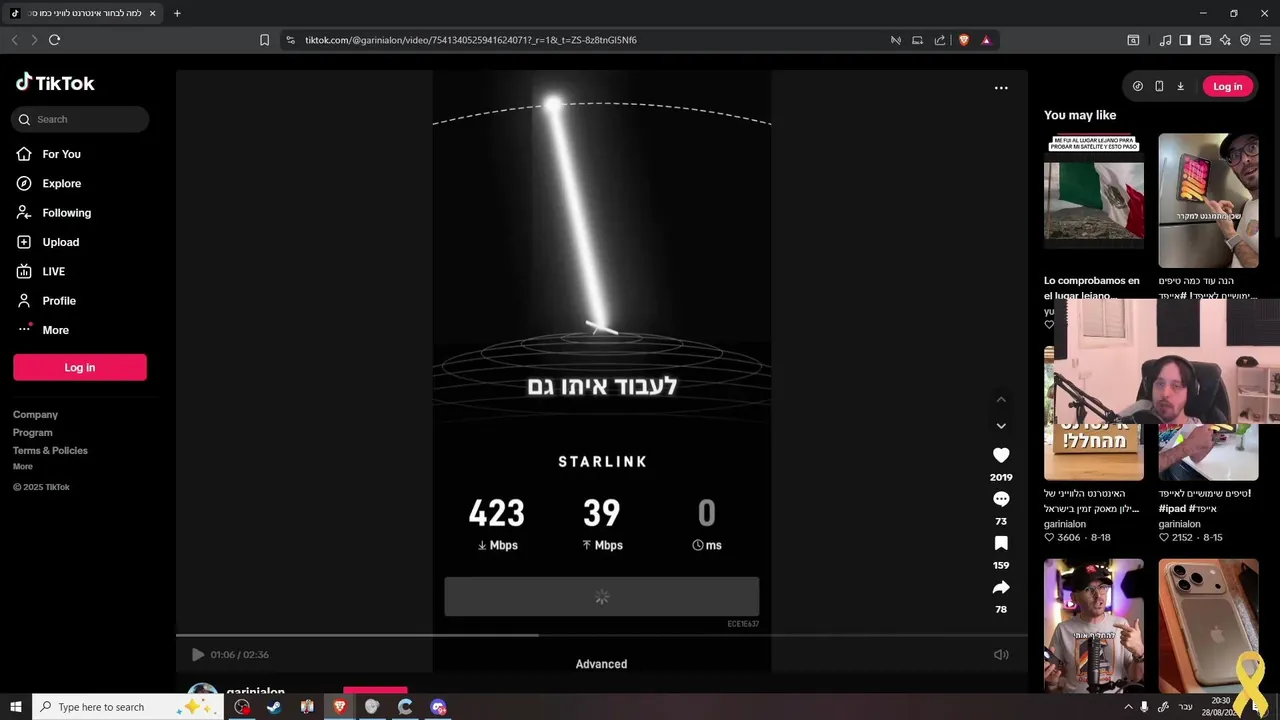Image resolution: width=1280 pixels, height=720 pixels.
Task: Open the video's three-dot options menu
Action: tap(1001, 88)
